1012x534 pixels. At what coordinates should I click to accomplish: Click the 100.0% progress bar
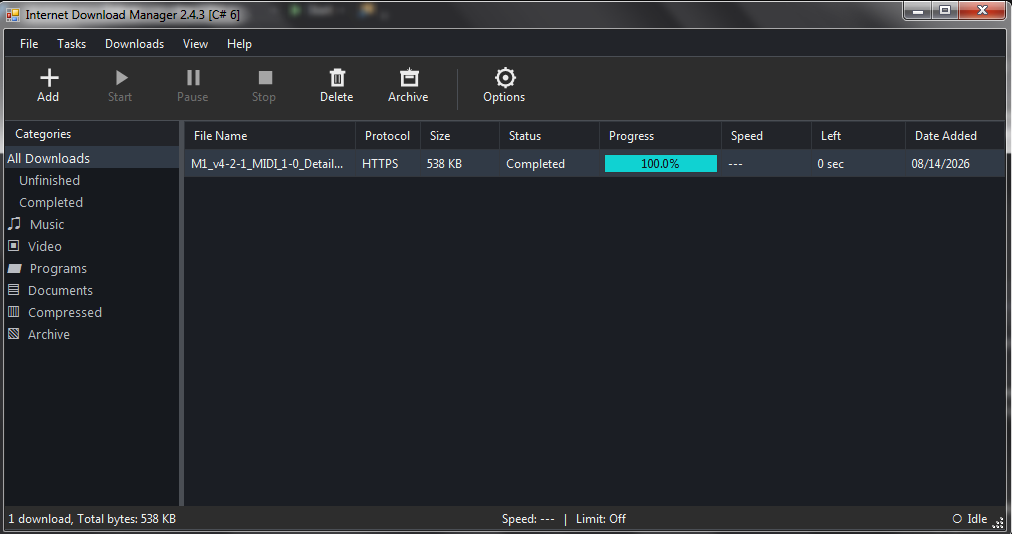tap(661, 163)
